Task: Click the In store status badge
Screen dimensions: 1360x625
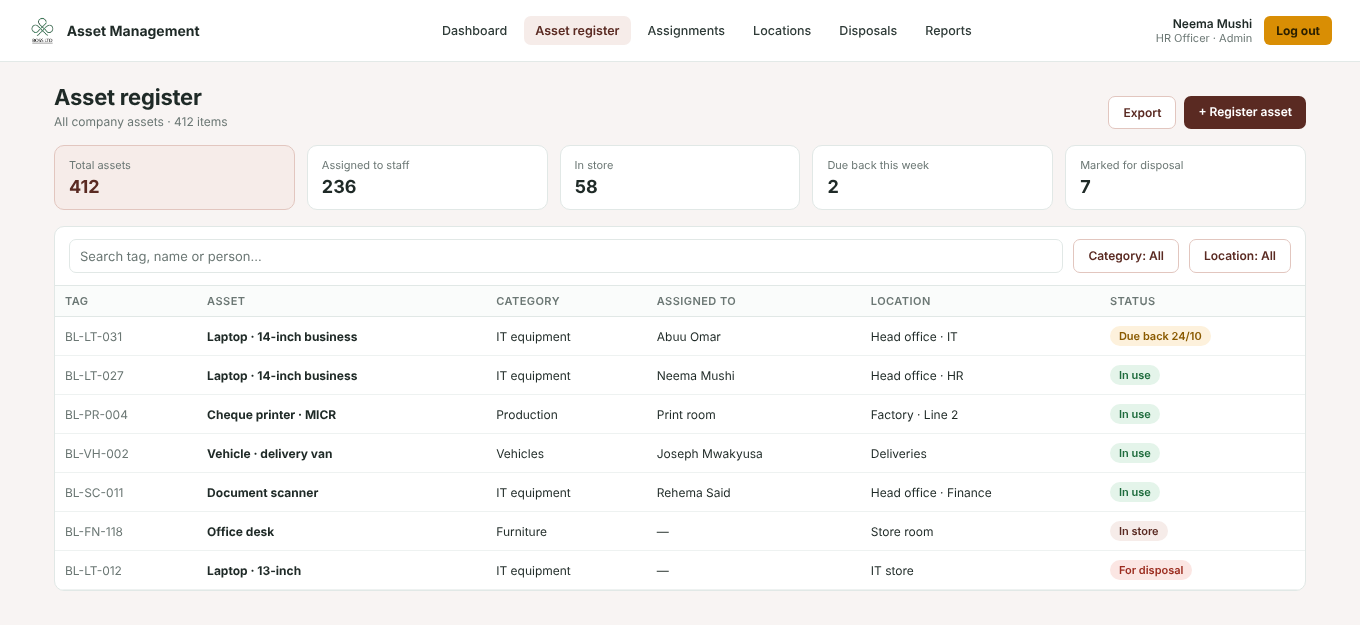Action: [1138, 532]
